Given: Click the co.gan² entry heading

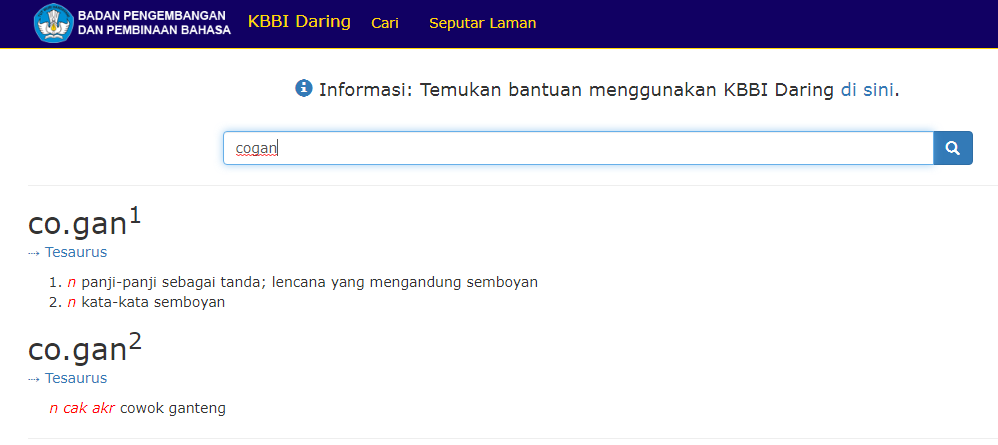Looking at the screenshot, I should tap(85, 349).
